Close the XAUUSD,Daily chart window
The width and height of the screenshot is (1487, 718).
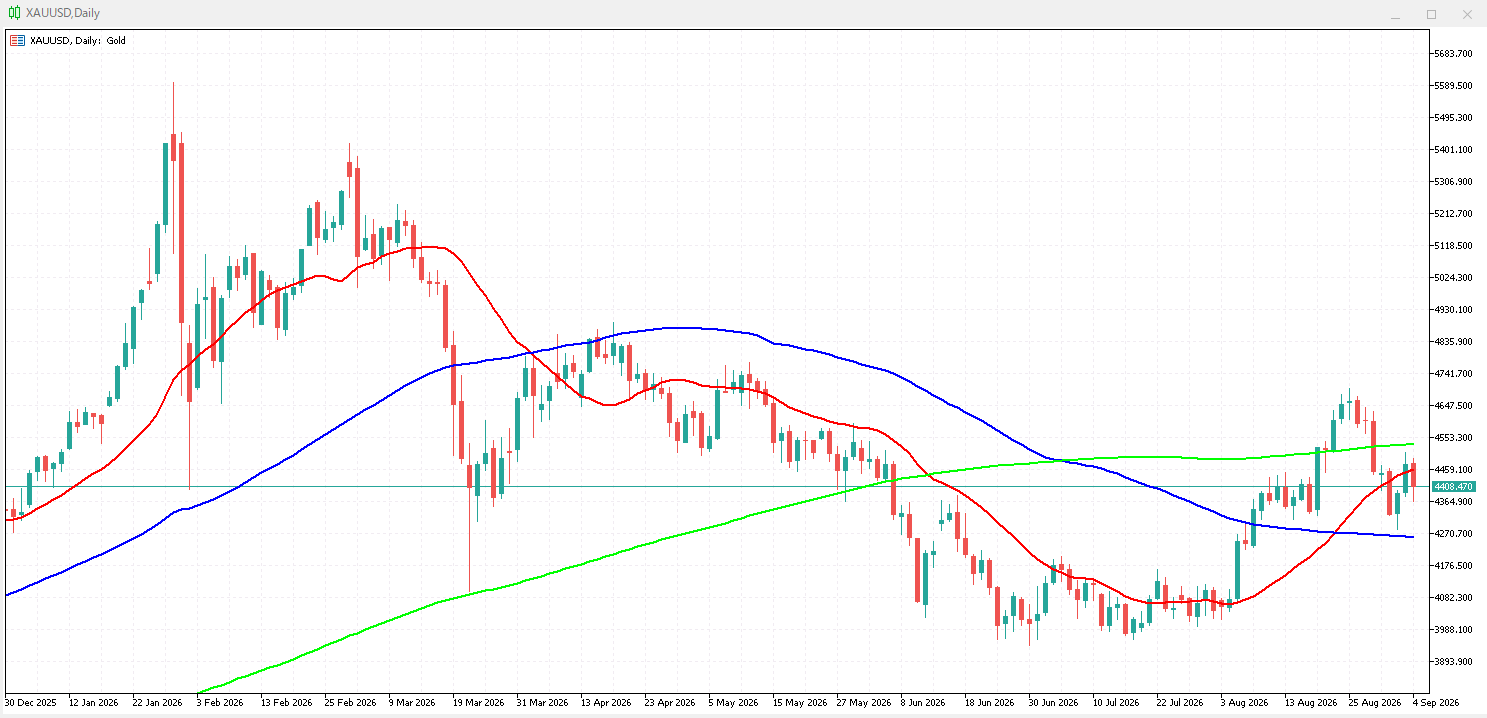[x=1467, y=14]
